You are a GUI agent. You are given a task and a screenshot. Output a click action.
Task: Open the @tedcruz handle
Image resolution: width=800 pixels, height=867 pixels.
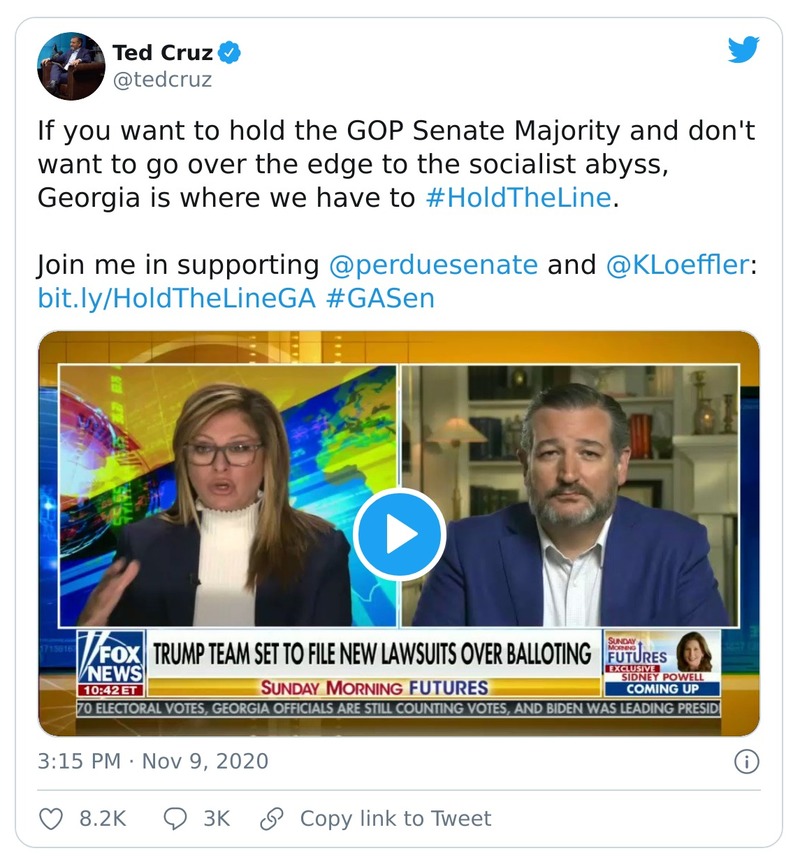[x=162, y=80]
